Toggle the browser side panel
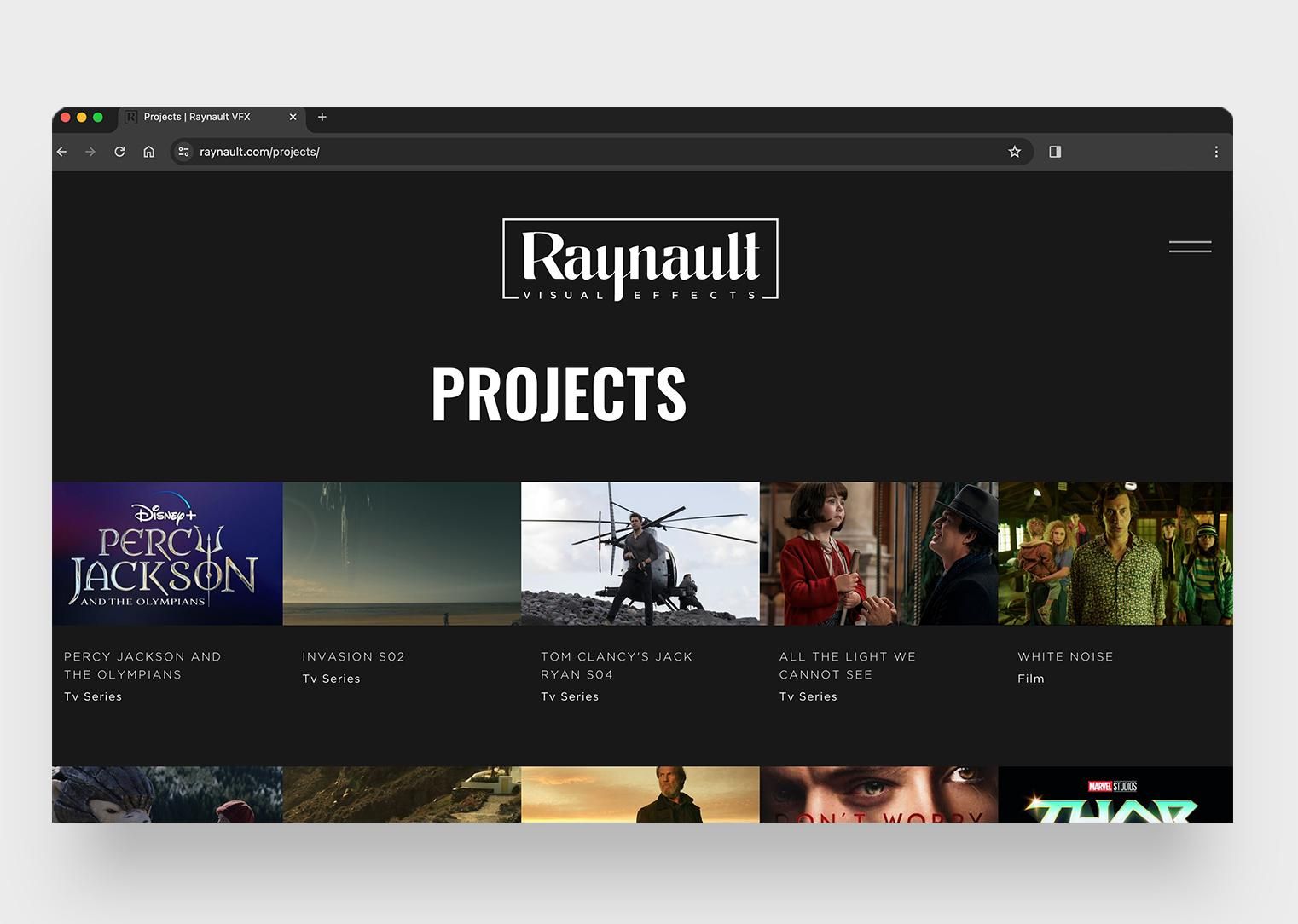Screen dimensions: 1298x924 tap(1055, 152)
